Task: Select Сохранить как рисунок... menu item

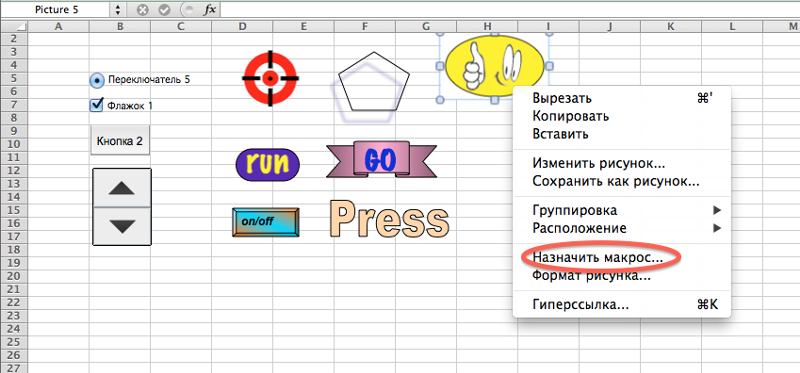Action: click(621, 181)
